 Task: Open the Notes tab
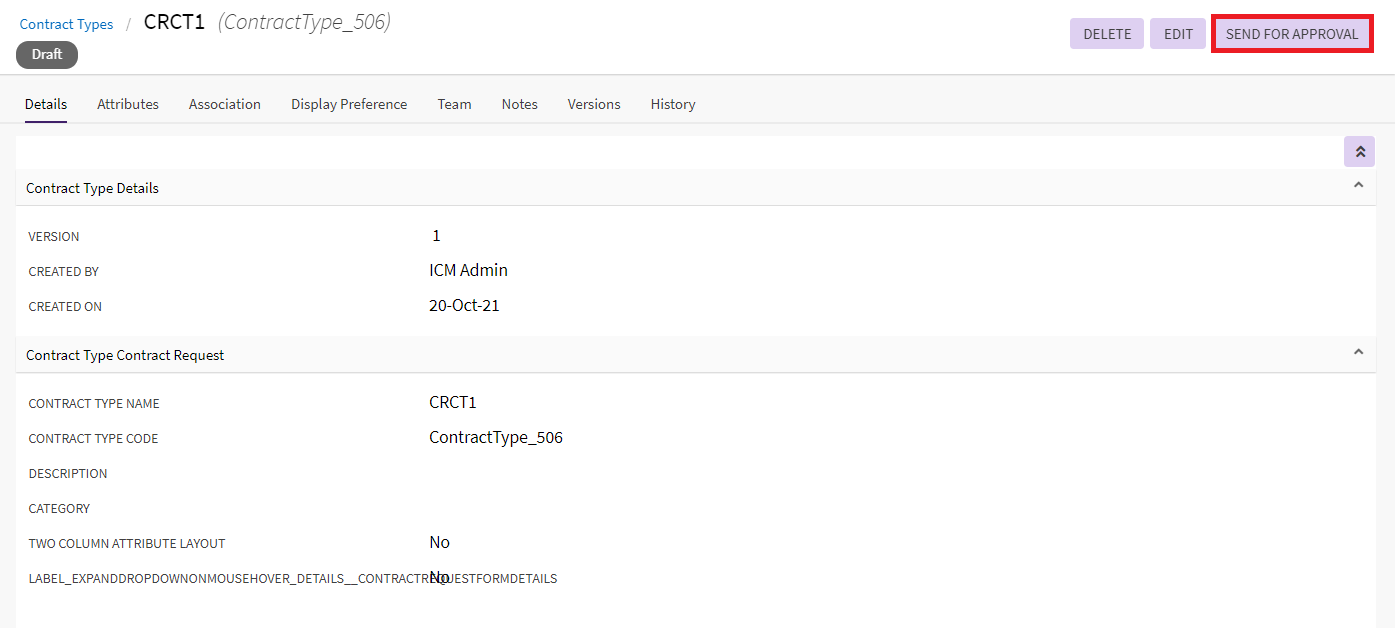pos(520,104)
